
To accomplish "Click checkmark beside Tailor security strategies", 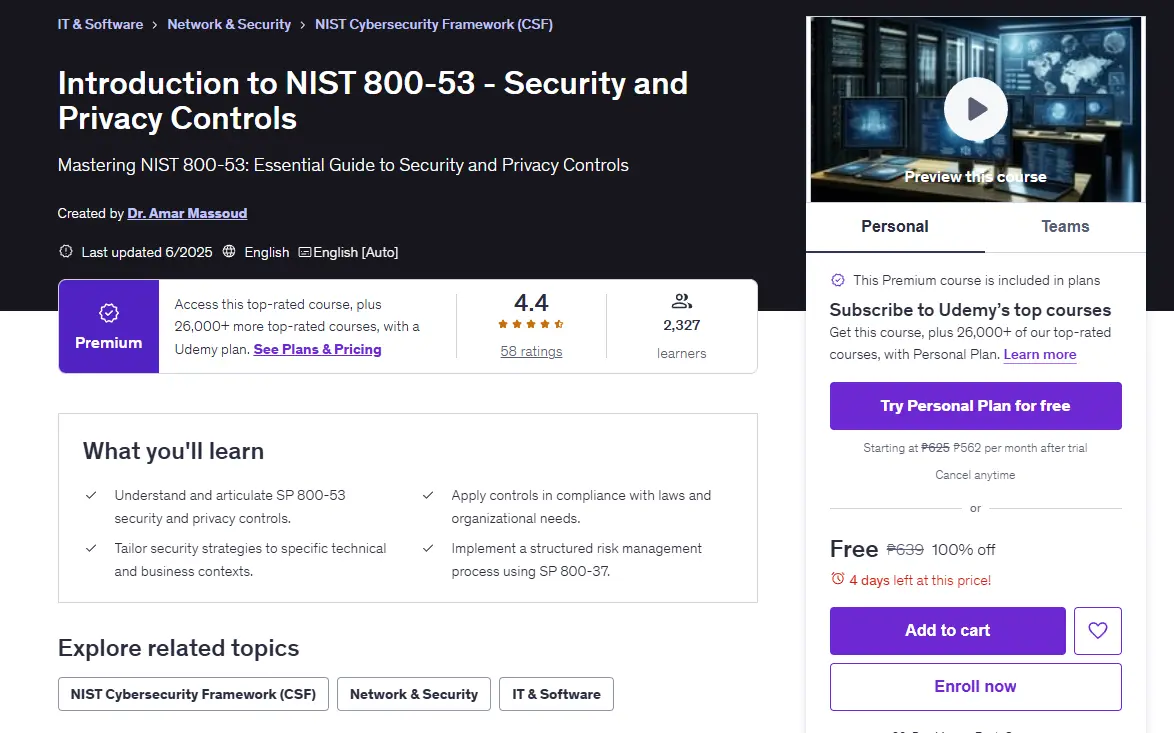I will (91, 548).
